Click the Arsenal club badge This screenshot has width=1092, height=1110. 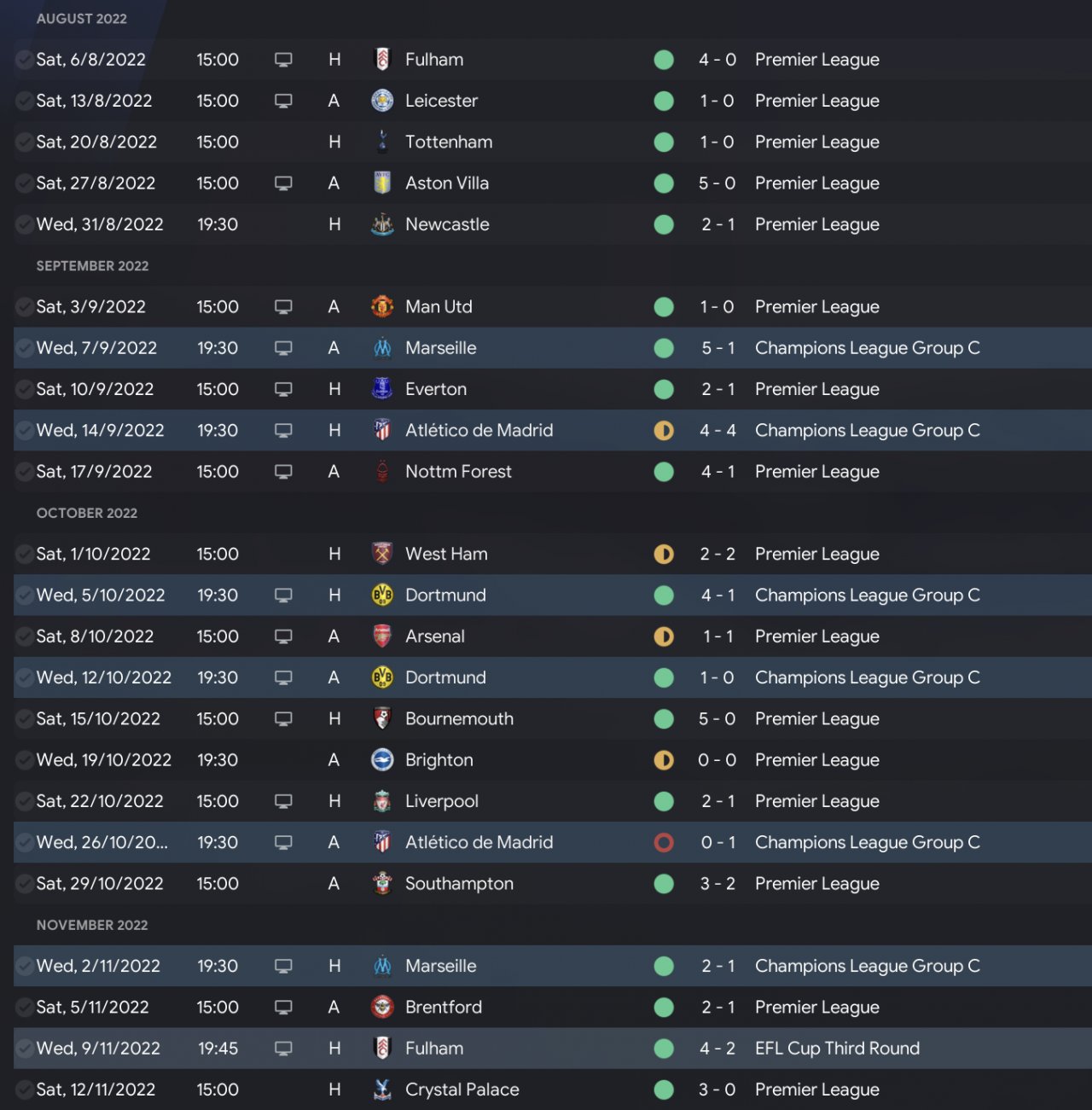(x=382, y=636)
